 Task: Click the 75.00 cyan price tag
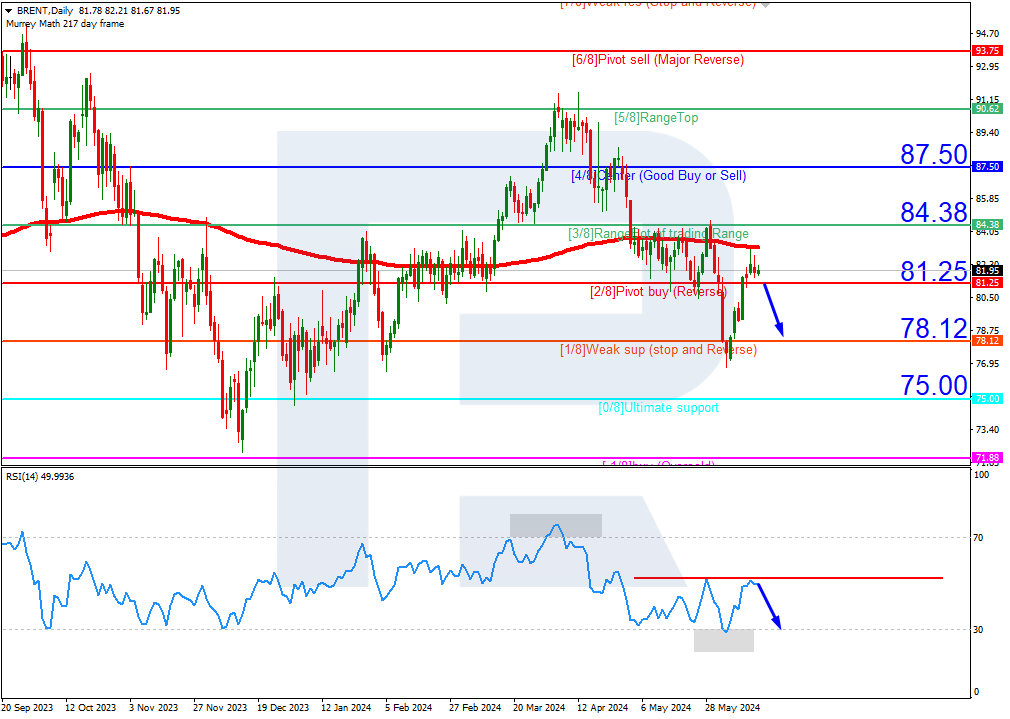coord(987,399)
